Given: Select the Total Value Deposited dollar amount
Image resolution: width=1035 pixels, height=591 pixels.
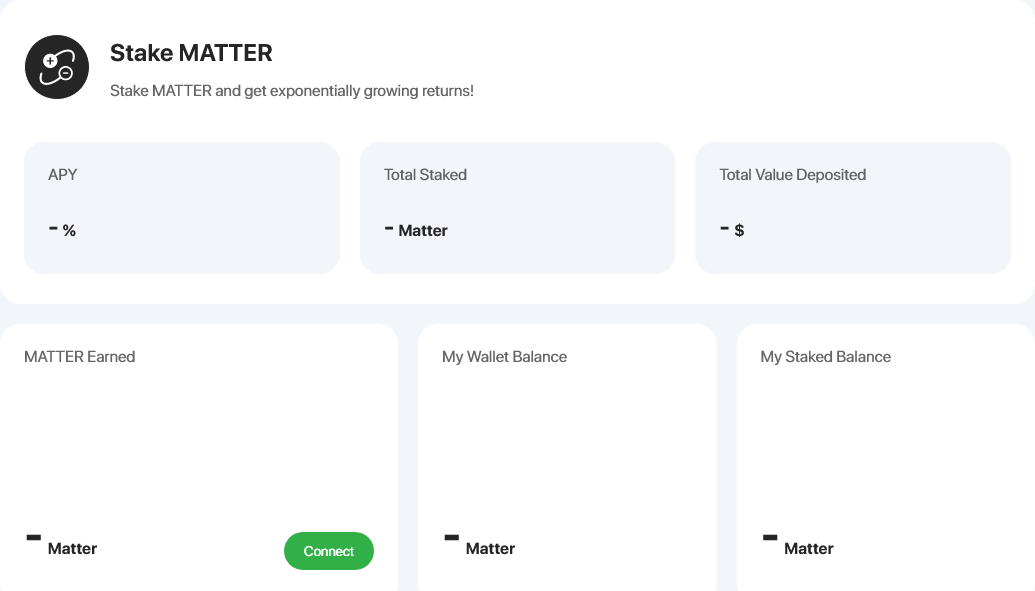Looking at the screenshot, I should click(732, 230).
